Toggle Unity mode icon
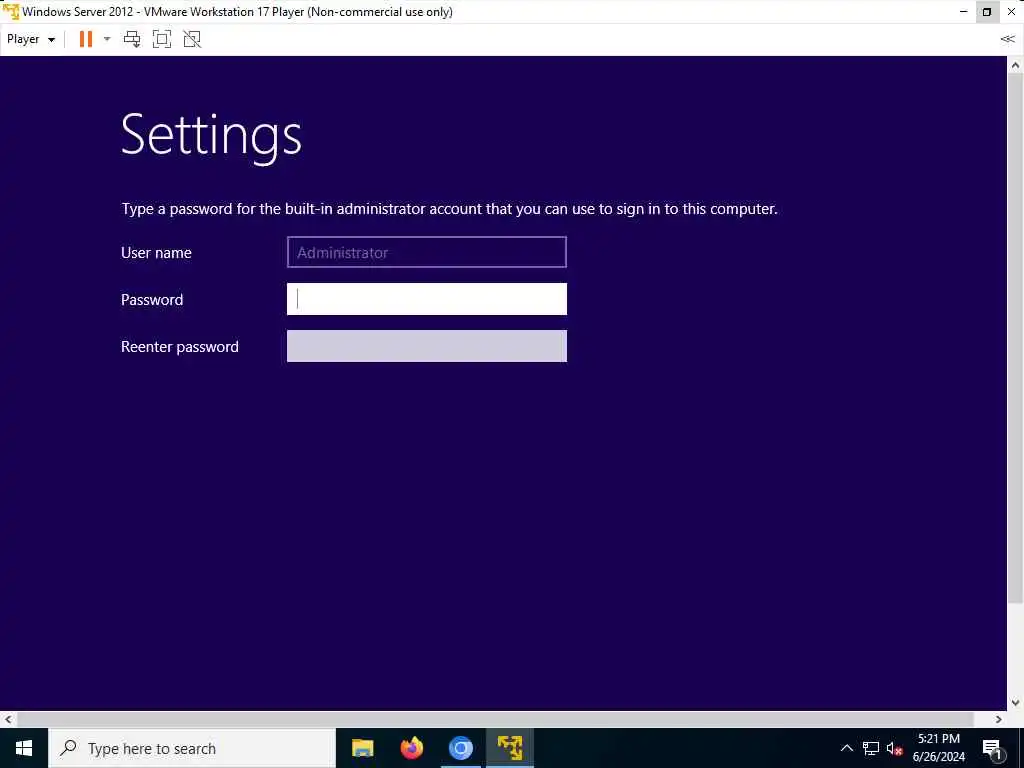 tap(192, 39)
